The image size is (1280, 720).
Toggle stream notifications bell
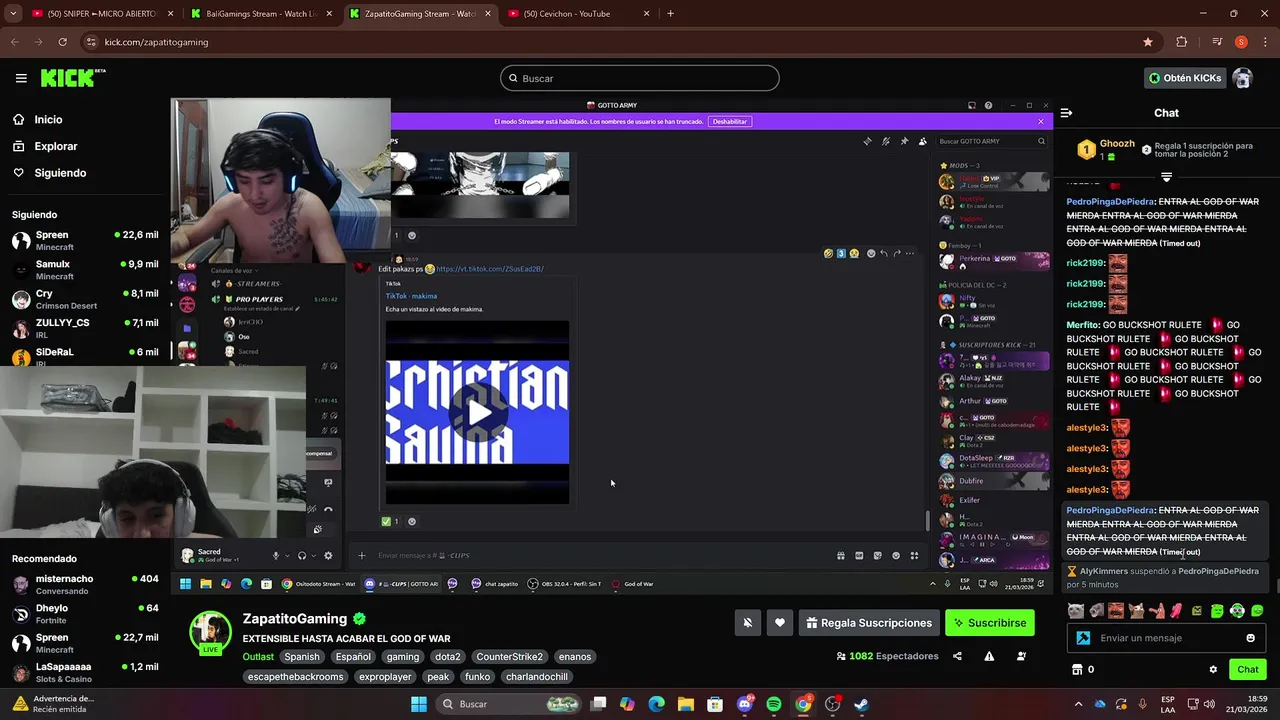pyautogui.click(x=747, y=623)
